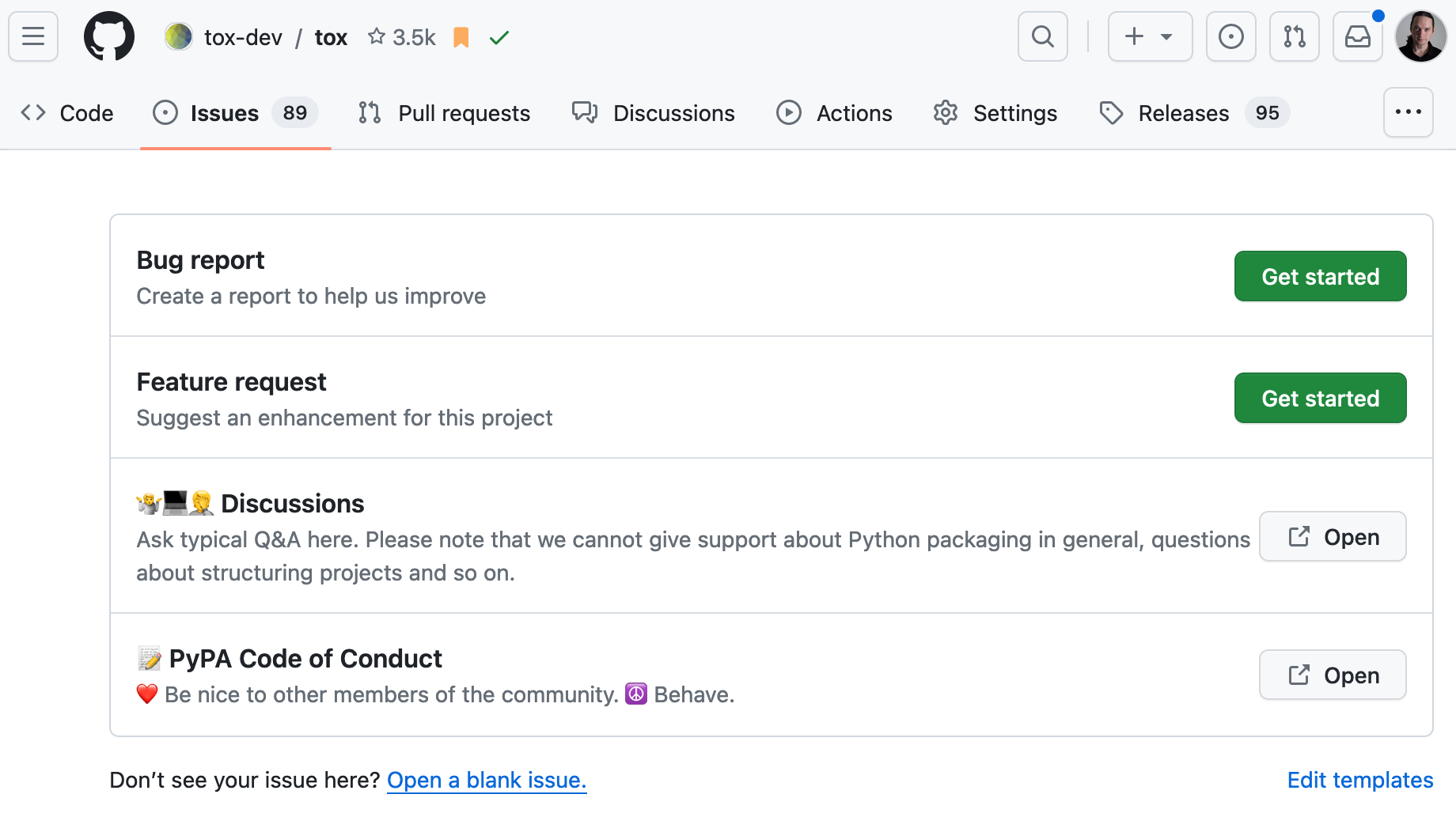This screenshot has width=1456, height=832.
Task: Switch to the Code tab
Action: (67, 113)
